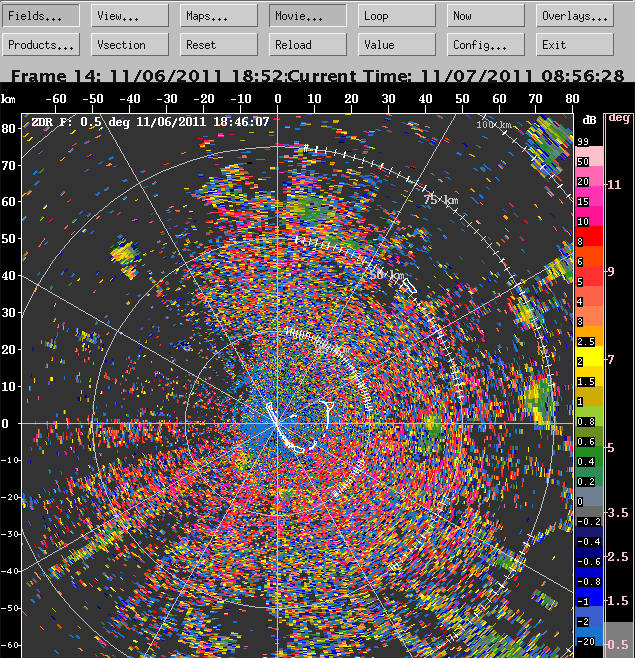Reload the radar data
The width and height of the screenshot is (635, 658).
point(308,44)
